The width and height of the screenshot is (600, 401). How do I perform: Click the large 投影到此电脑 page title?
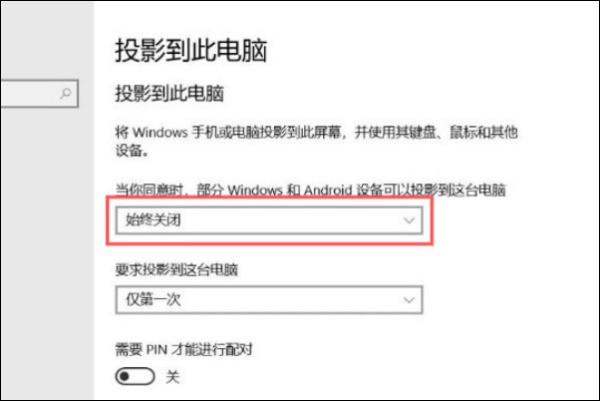tap(191, 51)
